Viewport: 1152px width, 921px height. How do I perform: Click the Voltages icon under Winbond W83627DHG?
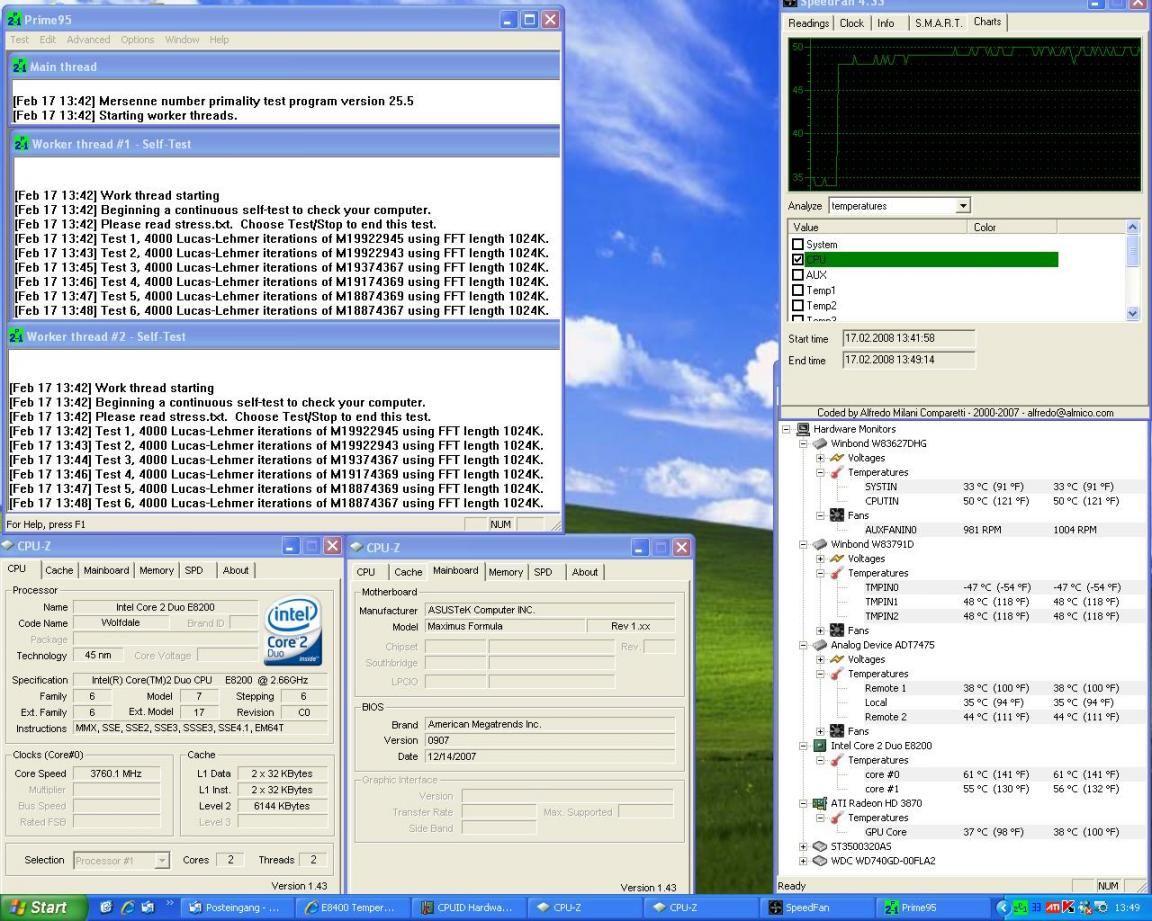point(837,458)
